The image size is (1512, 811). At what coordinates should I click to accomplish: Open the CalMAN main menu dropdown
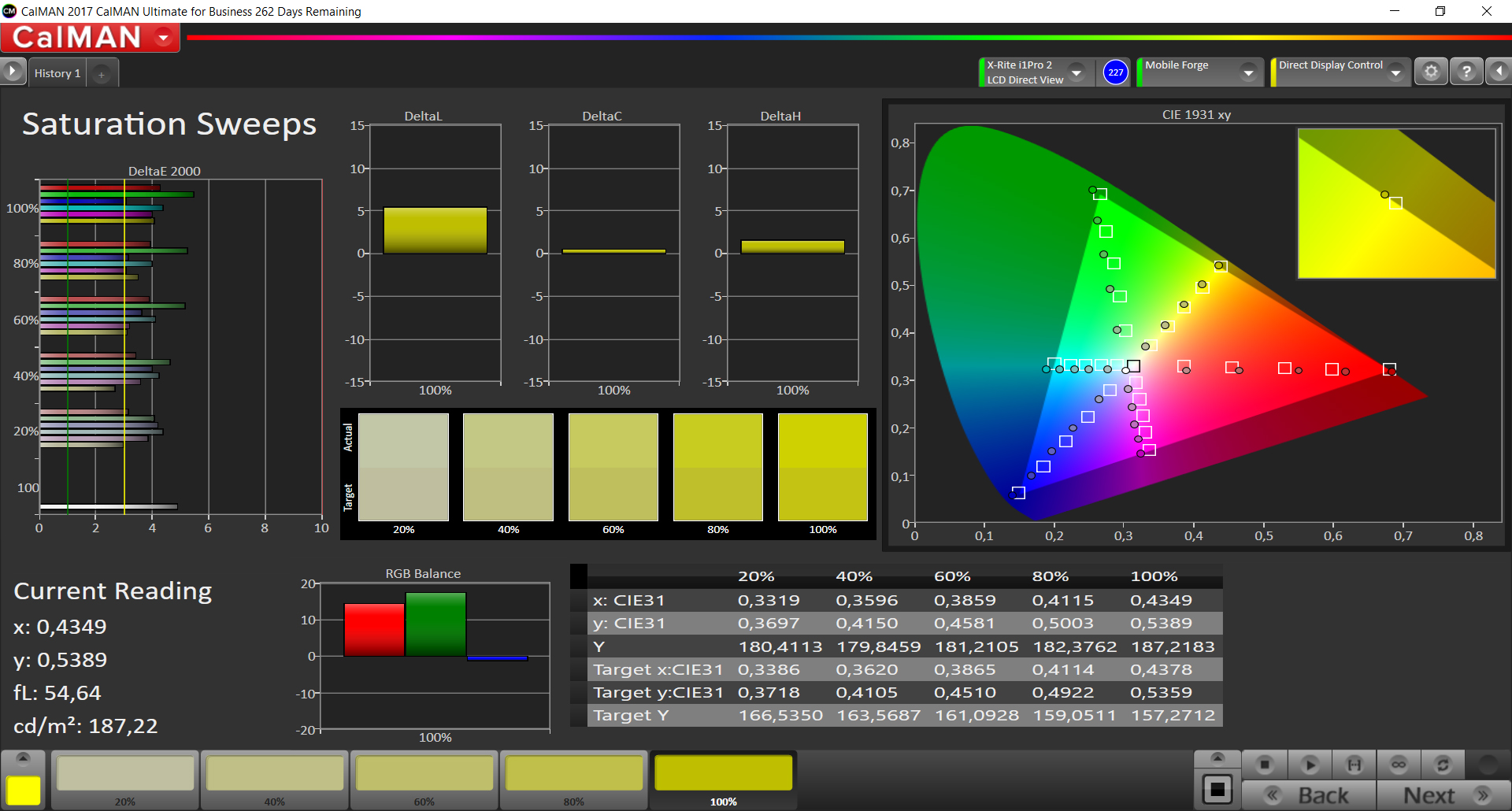[164, 37]
